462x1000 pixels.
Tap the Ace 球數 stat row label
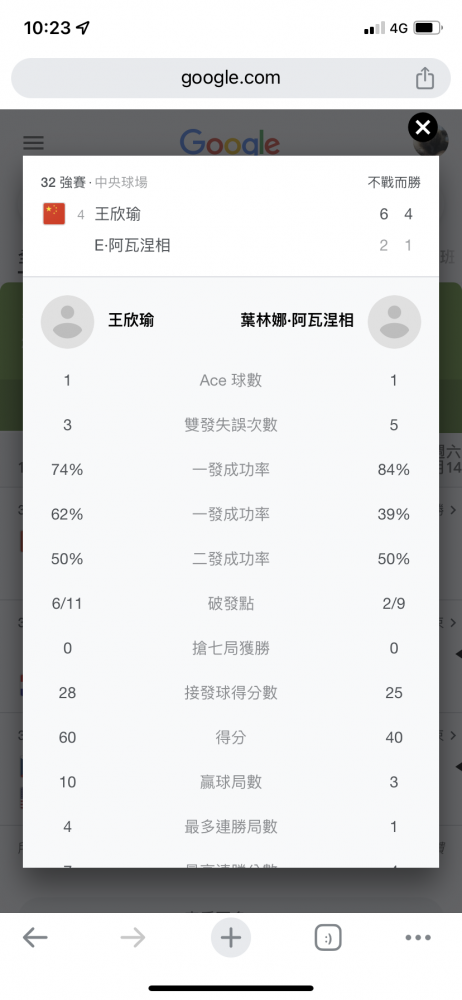(231, 381)
